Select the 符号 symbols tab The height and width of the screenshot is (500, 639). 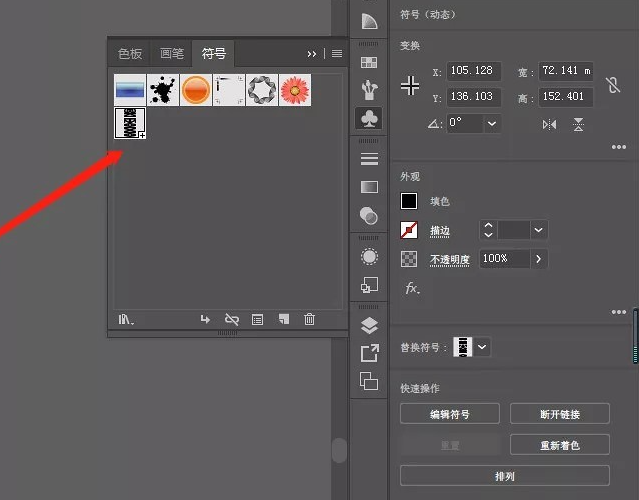[214, 53]
